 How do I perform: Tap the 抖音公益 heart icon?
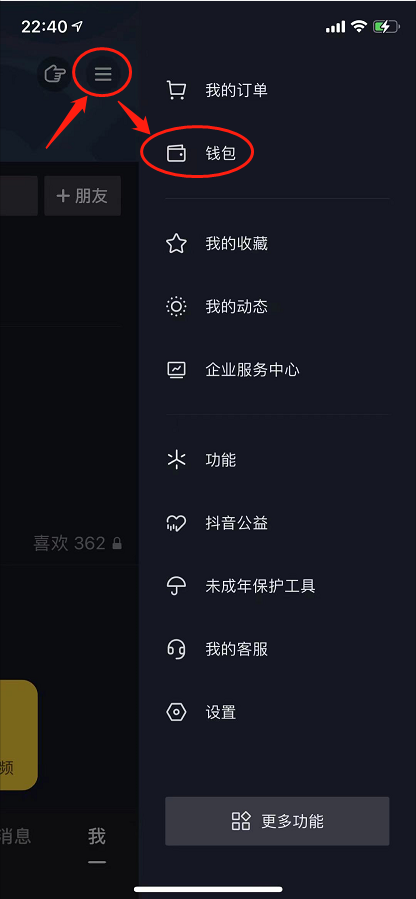click(176, 523)
